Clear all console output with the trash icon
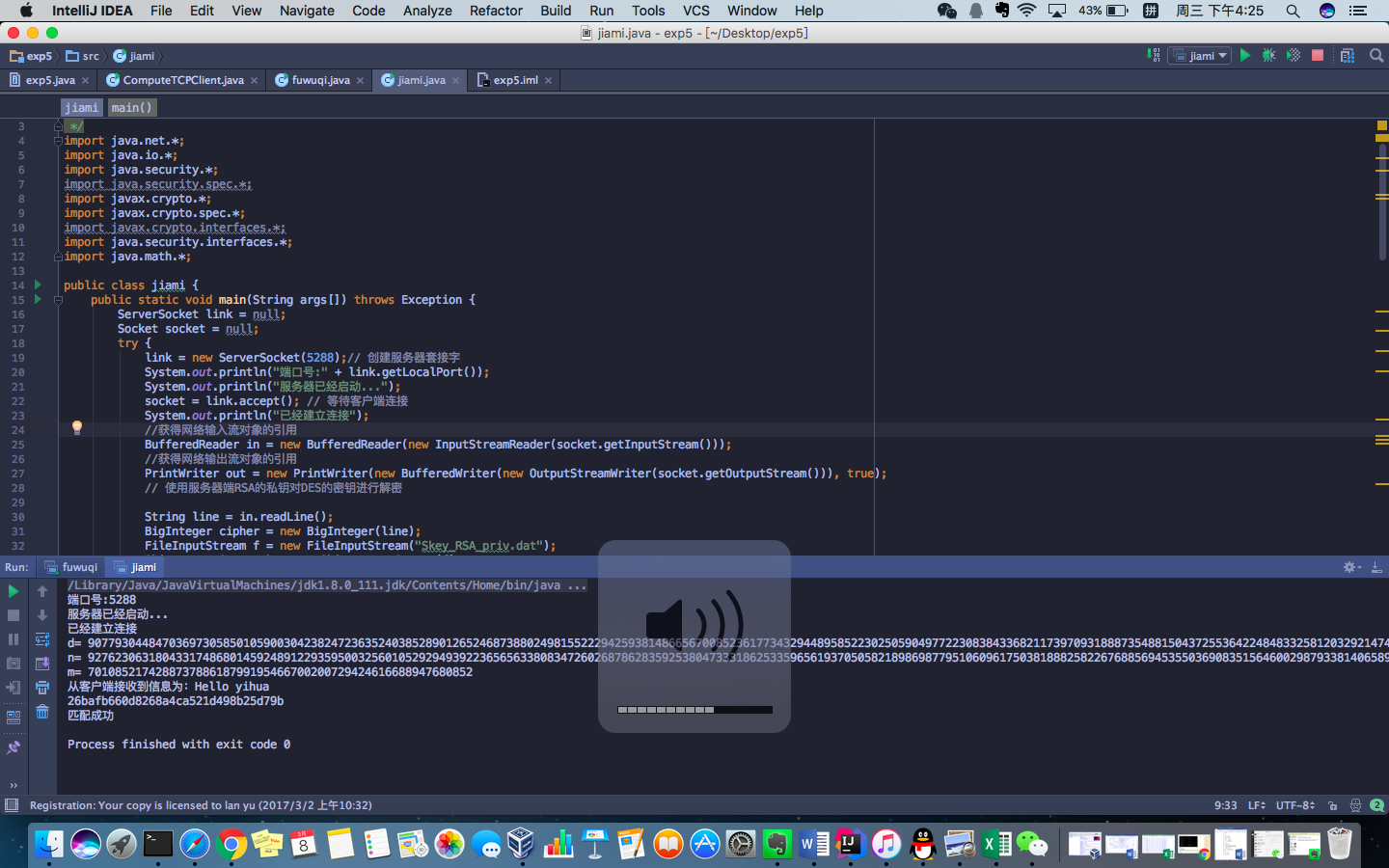This screenshot has width=1389, height=868. coord(42,712)
